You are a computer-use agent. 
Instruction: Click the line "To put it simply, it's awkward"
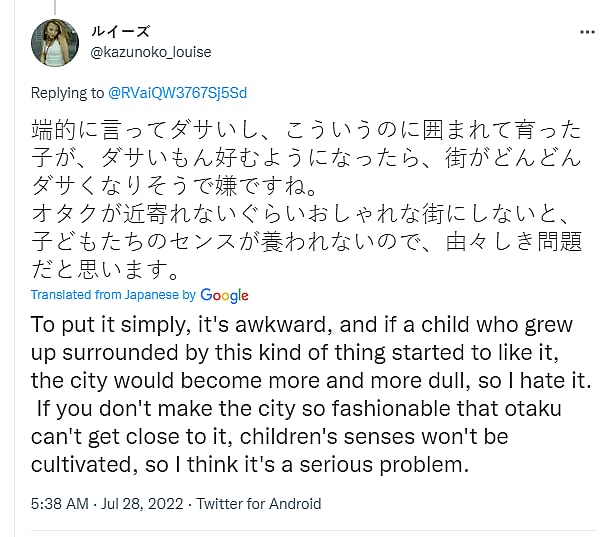pyautogui.click(x=301, y=325)
